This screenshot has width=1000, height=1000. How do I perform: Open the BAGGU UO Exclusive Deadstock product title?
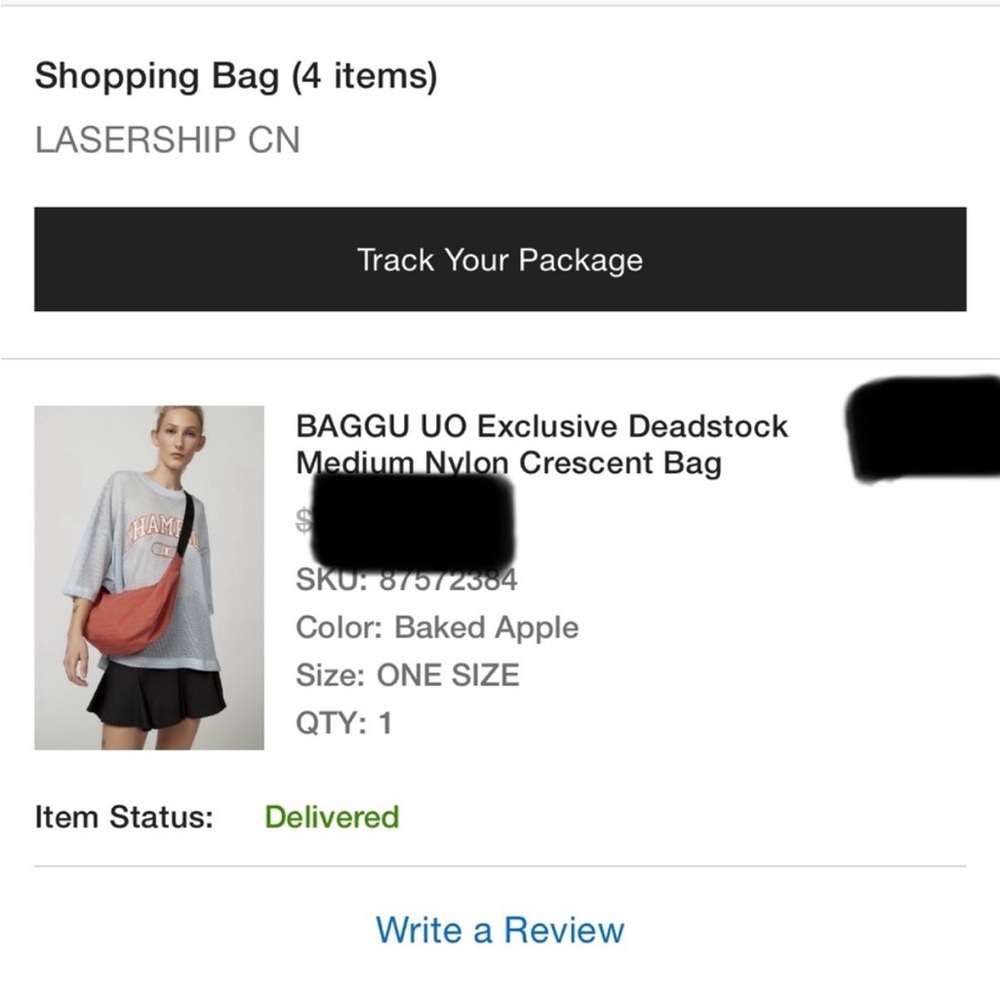coord(541,427)
